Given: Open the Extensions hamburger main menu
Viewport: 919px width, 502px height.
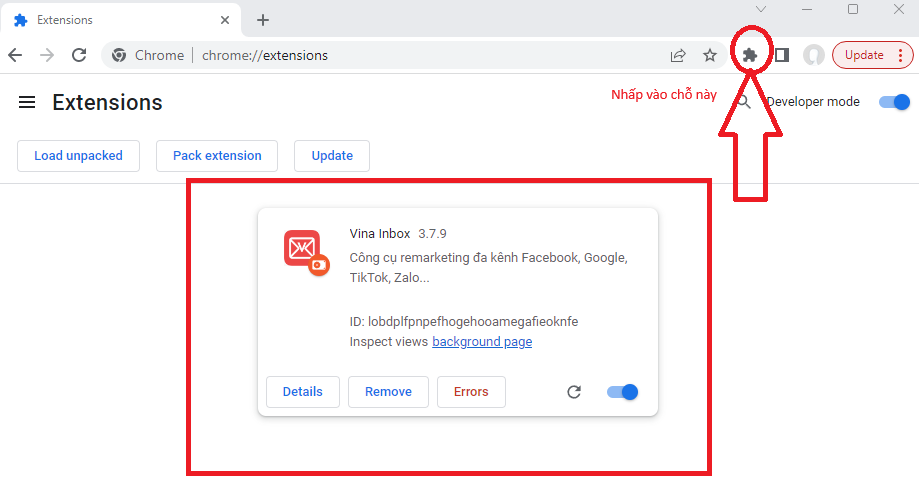Looking at the screenshot, I should coord(27,103).
